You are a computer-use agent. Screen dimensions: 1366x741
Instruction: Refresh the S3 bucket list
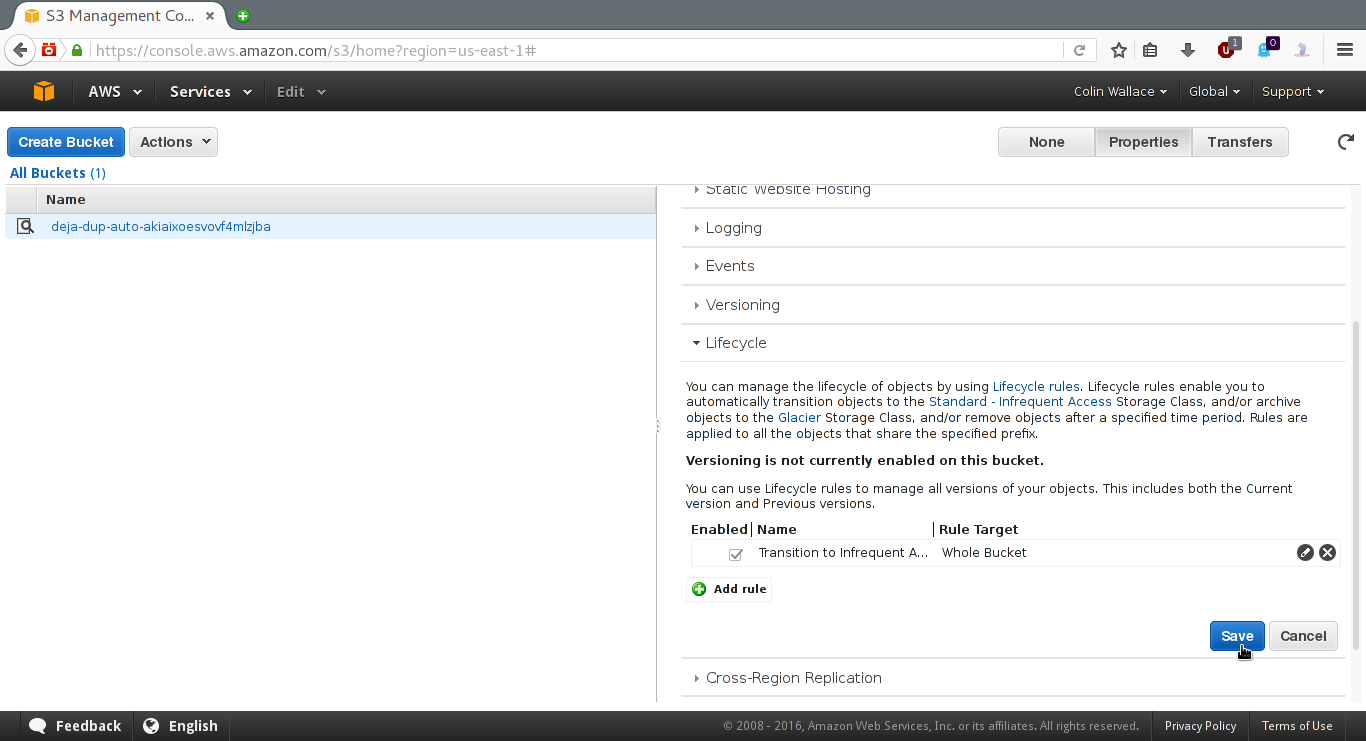coord(1346,142)
